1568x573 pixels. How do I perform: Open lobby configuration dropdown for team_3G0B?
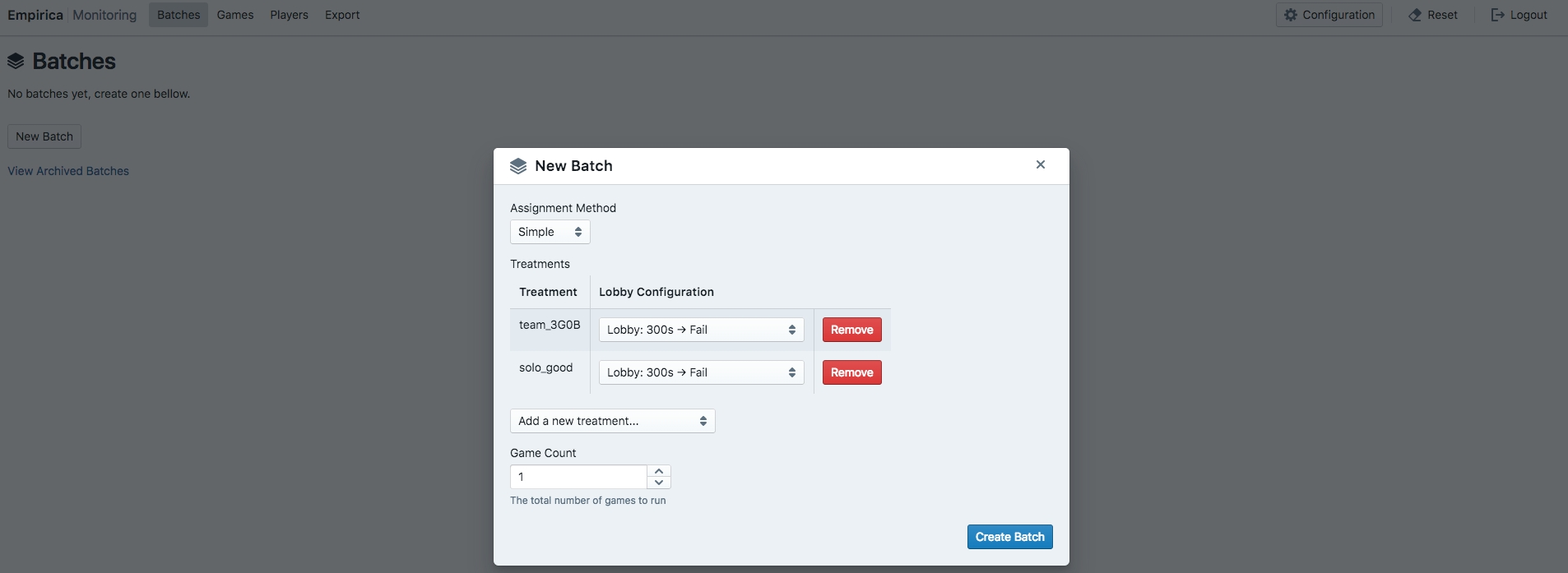(701, 330)
